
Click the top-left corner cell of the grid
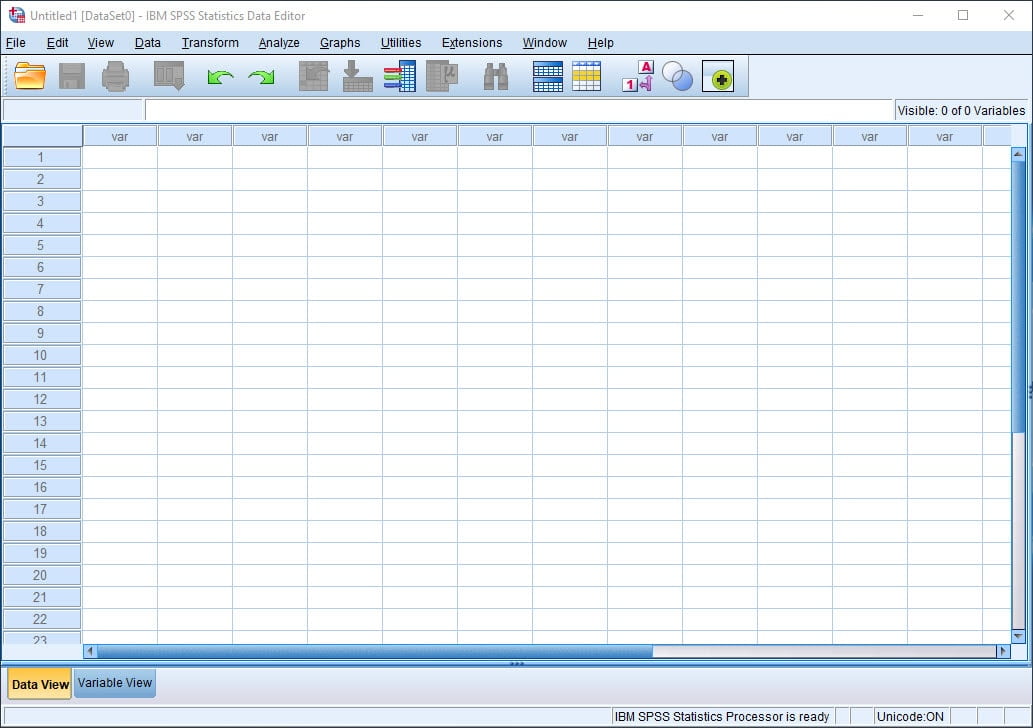click(x=42, y=136)
